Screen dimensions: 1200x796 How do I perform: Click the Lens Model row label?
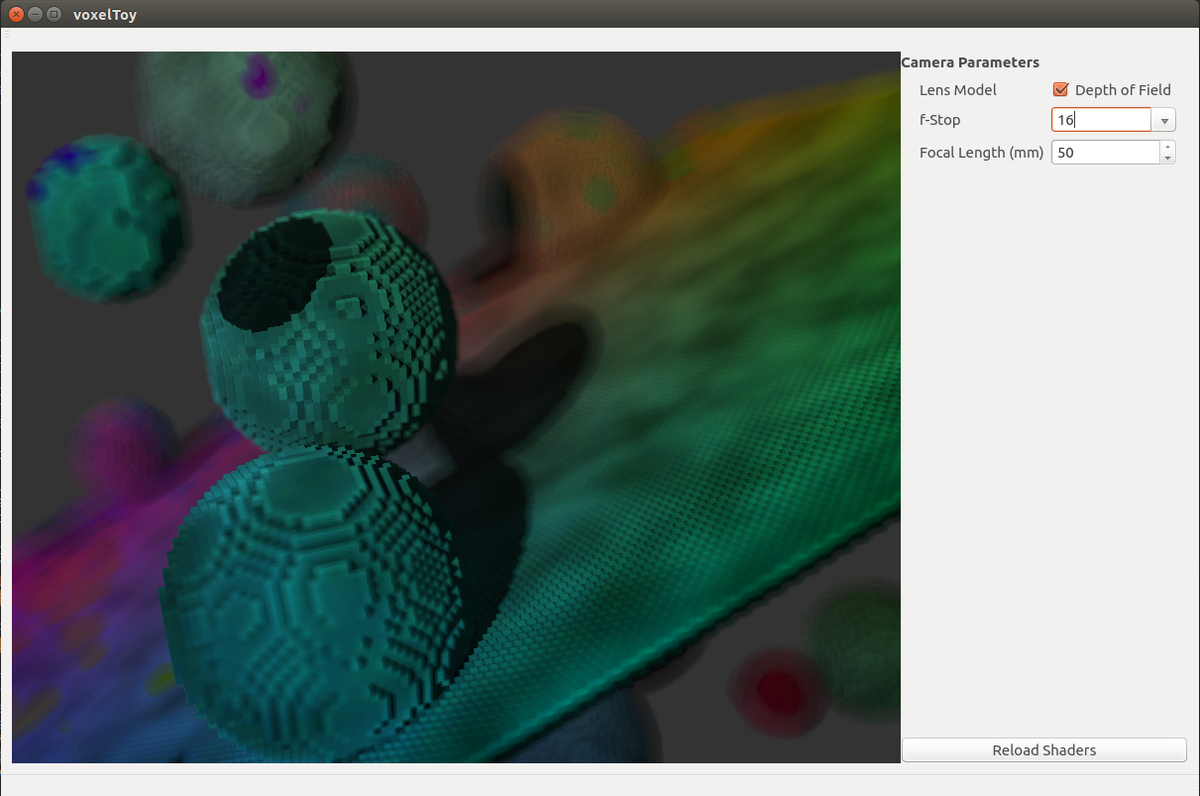(x=957, y=90)
